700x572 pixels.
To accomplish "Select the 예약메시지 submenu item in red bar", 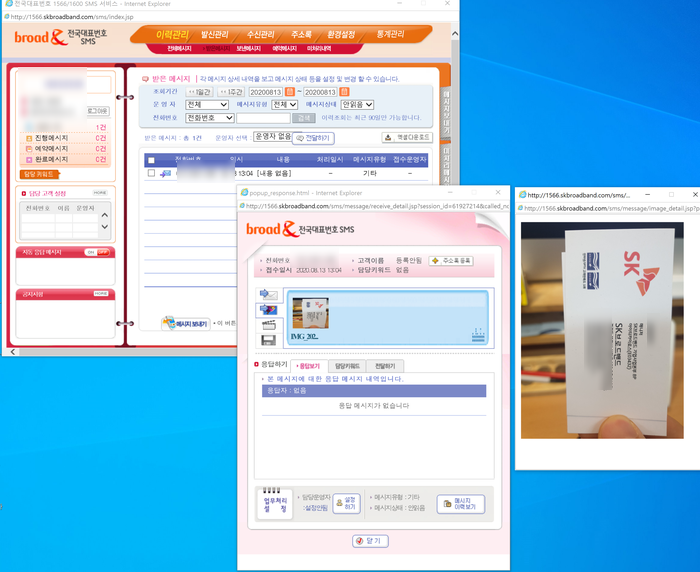I will tap(284, 48).
